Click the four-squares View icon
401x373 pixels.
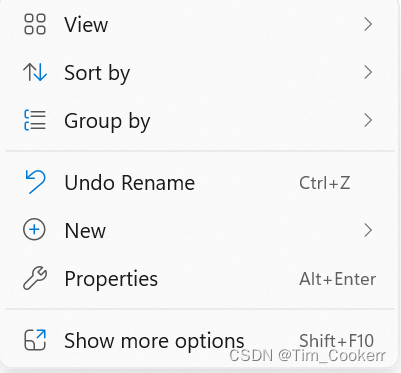(x=35, y=24)
